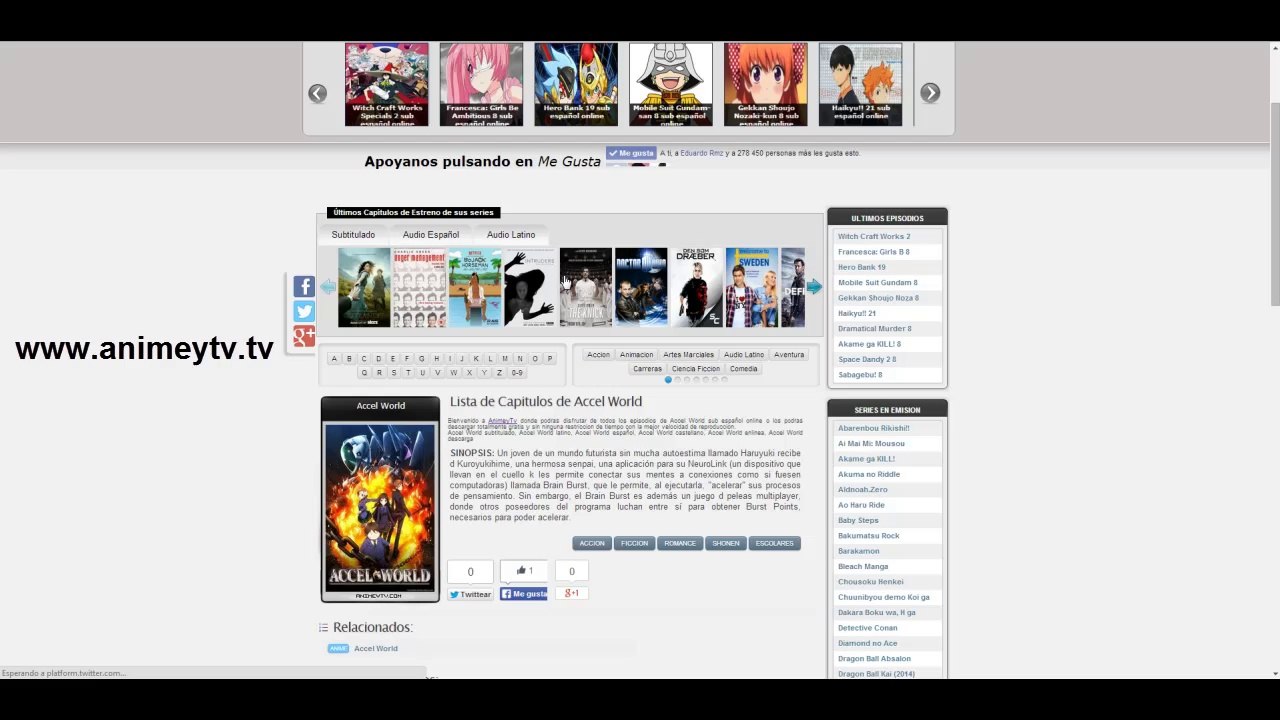
Task: Click the Twittear button
Action: point(470,594)
